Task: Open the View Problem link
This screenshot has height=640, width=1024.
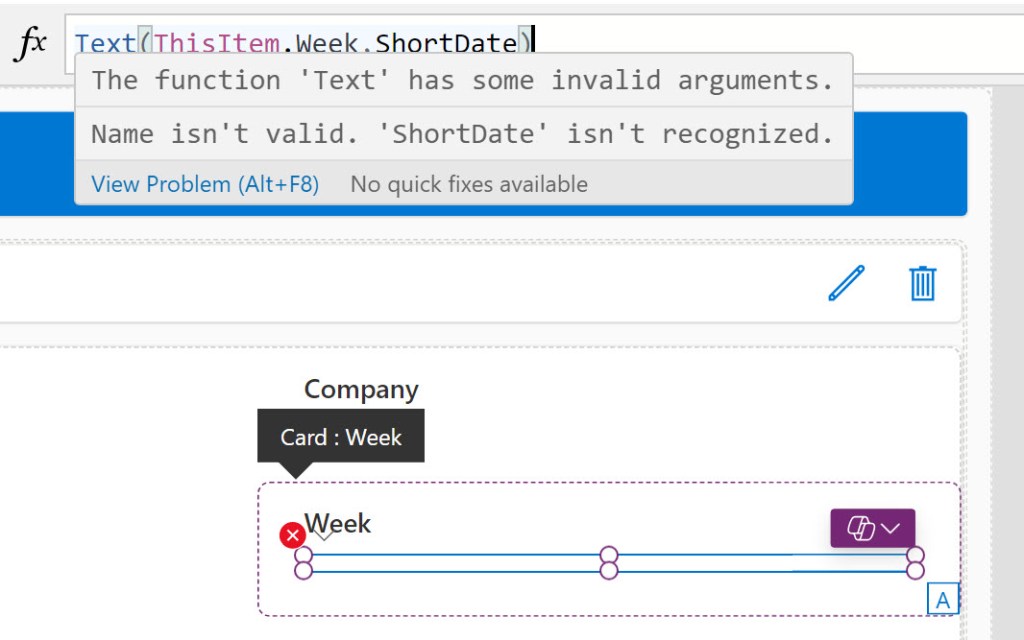Action: 205,184
